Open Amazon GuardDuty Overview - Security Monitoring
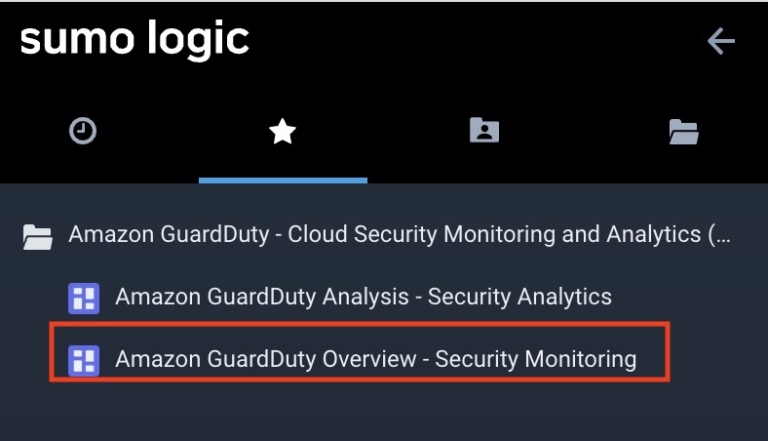The height and width of the screenshot is (441, 768). tap(375, 358)
